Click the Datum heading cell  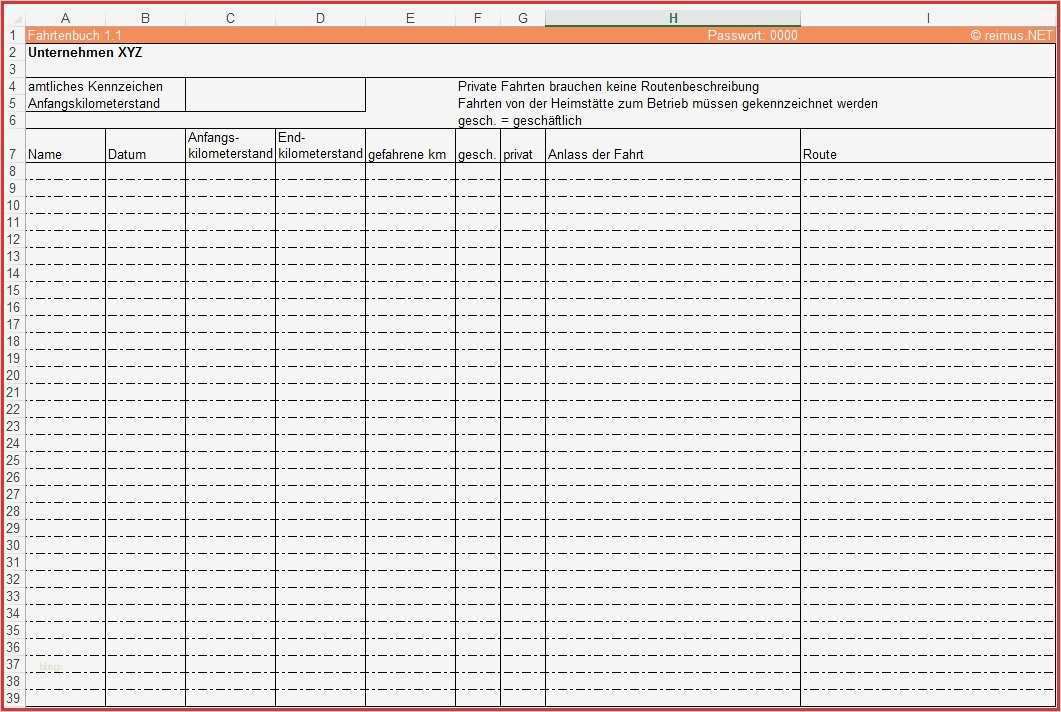[x=145, y=146]
